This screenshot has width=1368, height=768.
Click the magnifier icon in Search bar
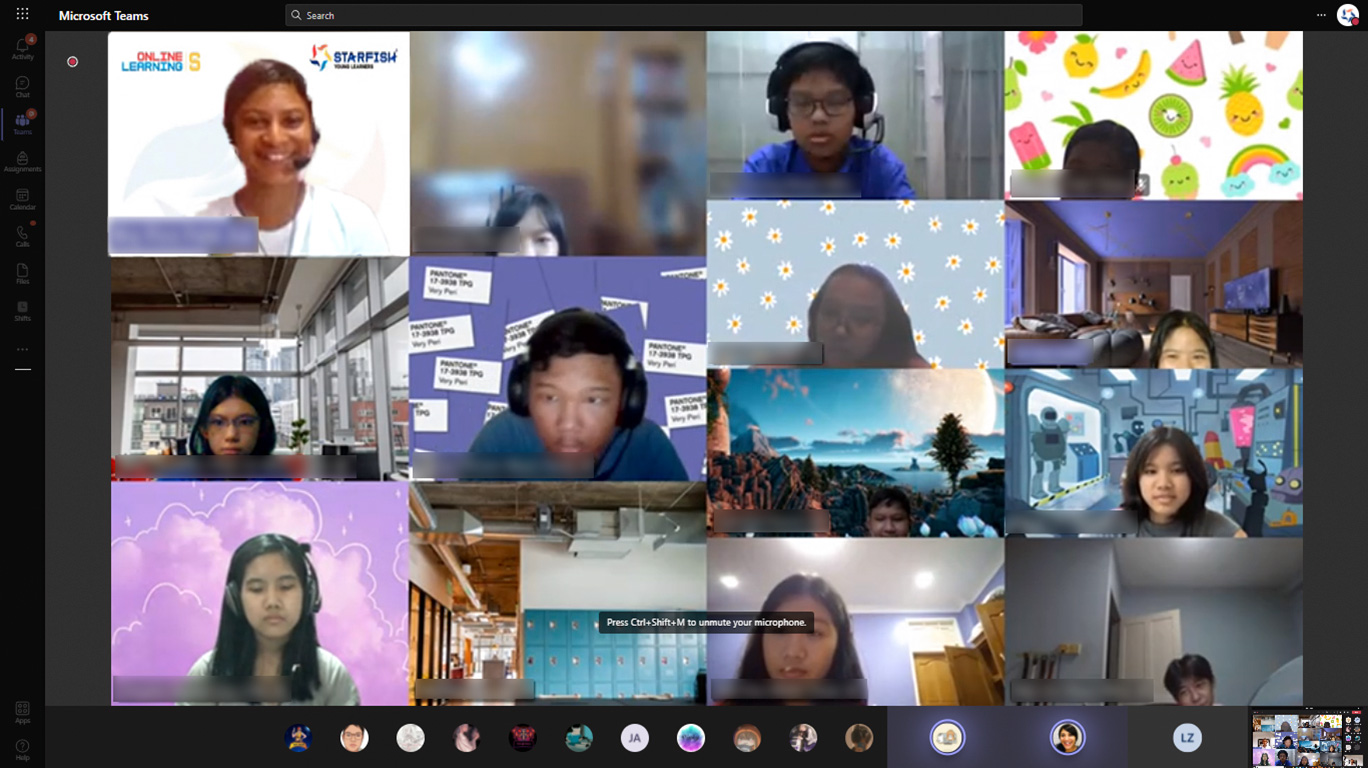click(296, 15)
